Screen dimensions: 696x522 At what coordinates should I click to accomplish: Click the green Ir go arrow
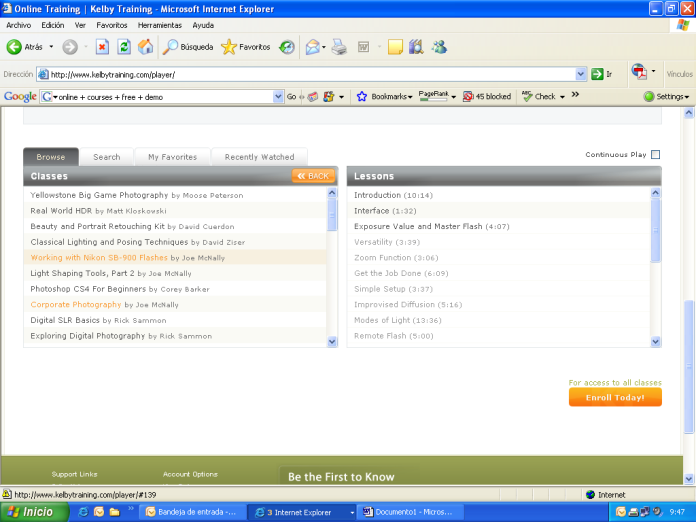(x=597, y=74)
